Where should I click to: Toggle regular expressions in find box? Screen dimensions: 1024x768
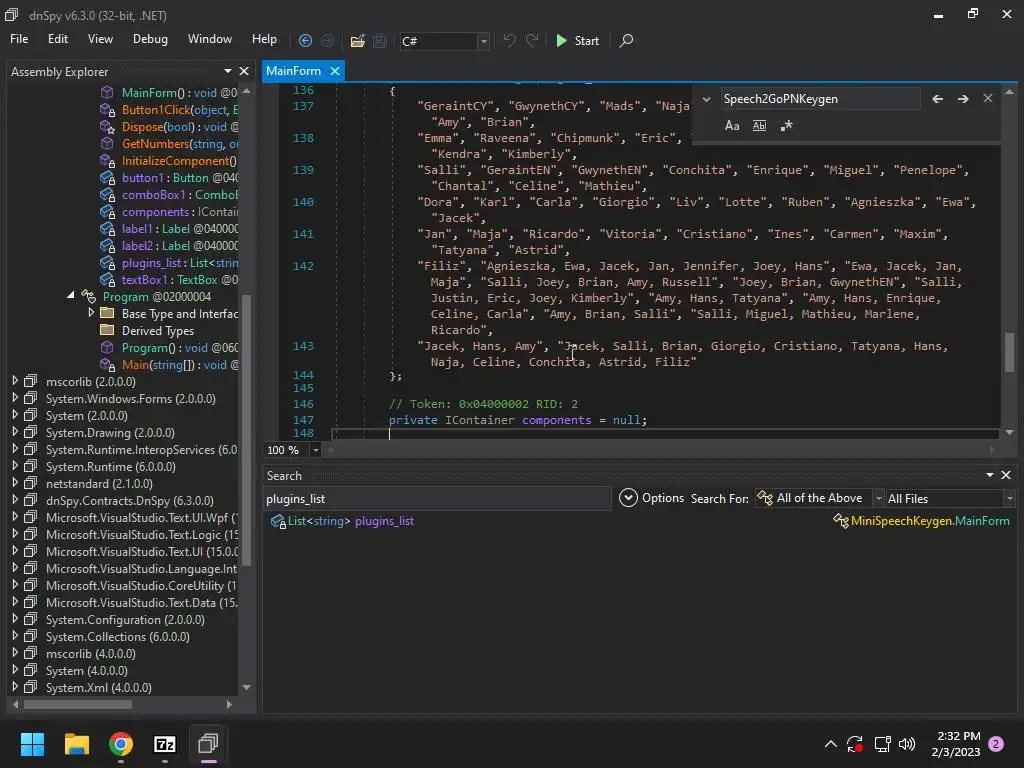click(x=786, y=125)
